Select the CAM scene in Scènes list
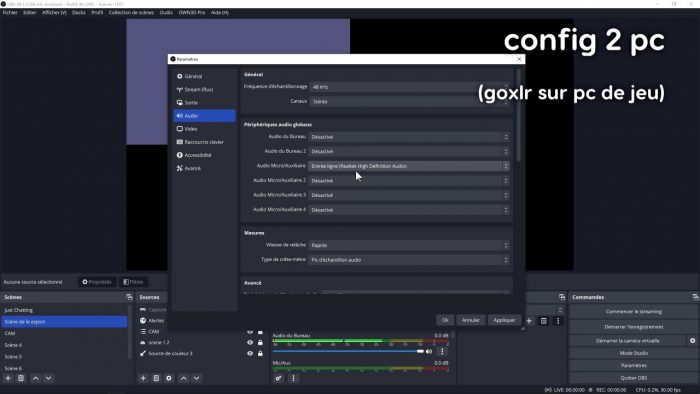Screen dimensions: 700x394 pyautogui.click(x=64, y=333)
